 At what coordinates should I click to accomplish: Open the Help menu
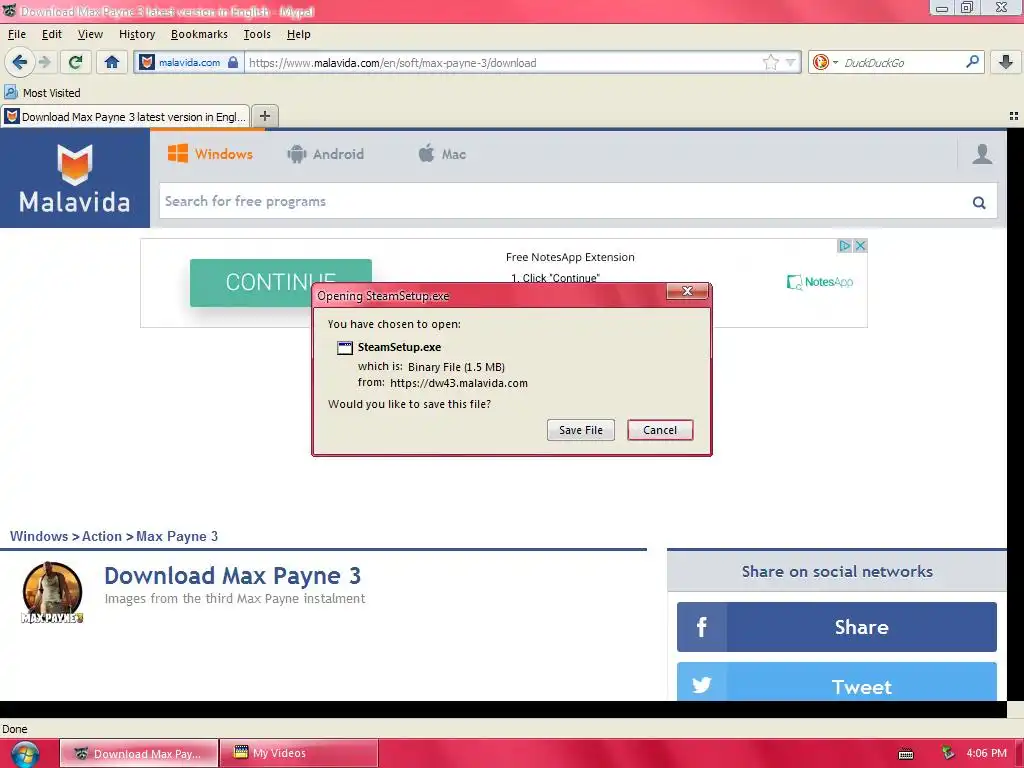pyautogui.click(x=298, y=34)
